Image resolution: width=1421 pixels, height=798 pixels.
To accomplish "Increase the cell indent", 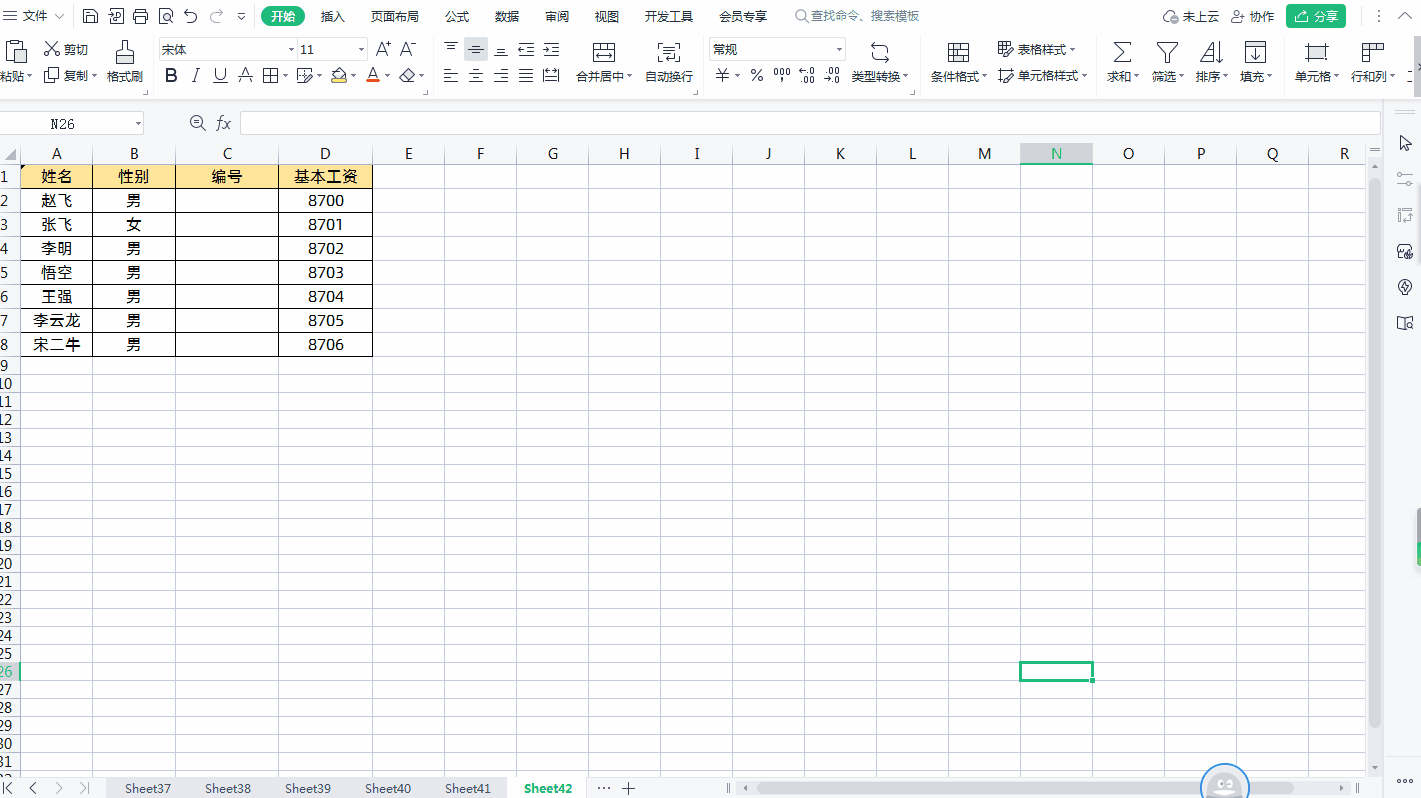I will tap(551, 49).
